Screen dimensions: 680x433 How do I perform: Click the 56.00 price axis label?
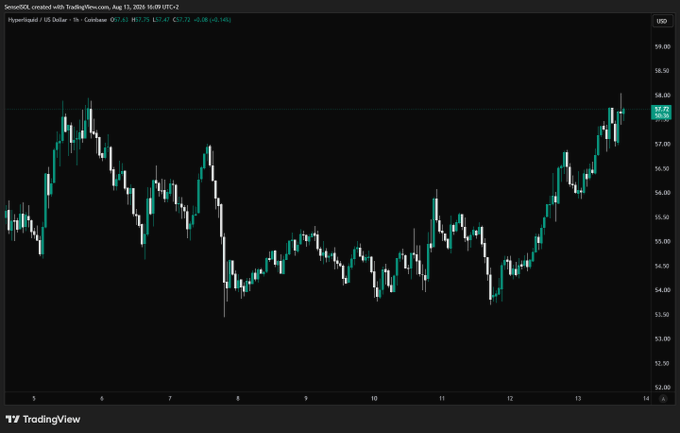662,193
